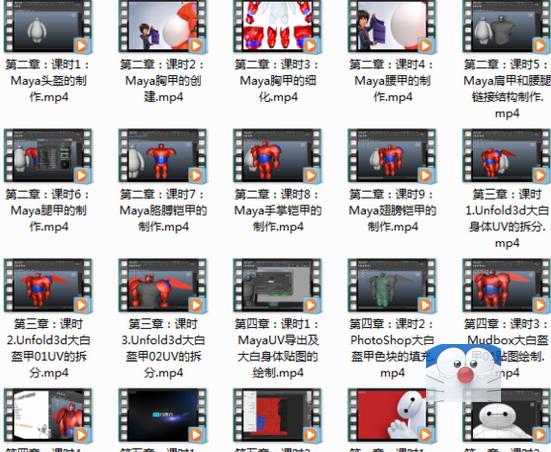The width and height of the screenshot is (551, 452).
Task: Click the file name 第二章:课时1:Maya头盔的制作.mp4
Action: (48, 81)
